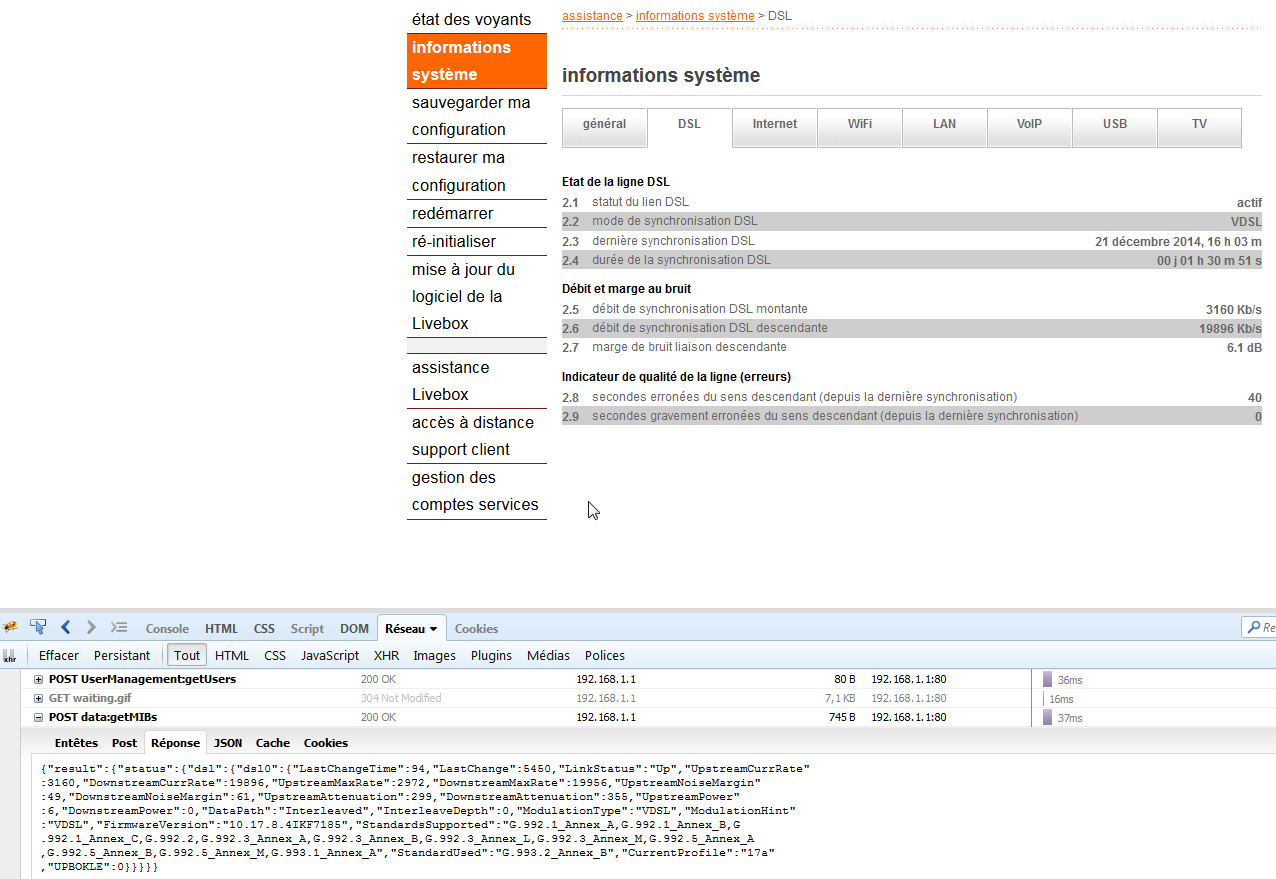Viewport: 1276px width, 879px height.
Task: Click the magnifier search icon in Firebug
Action: pyautogui.click(x=1252, y=627)
